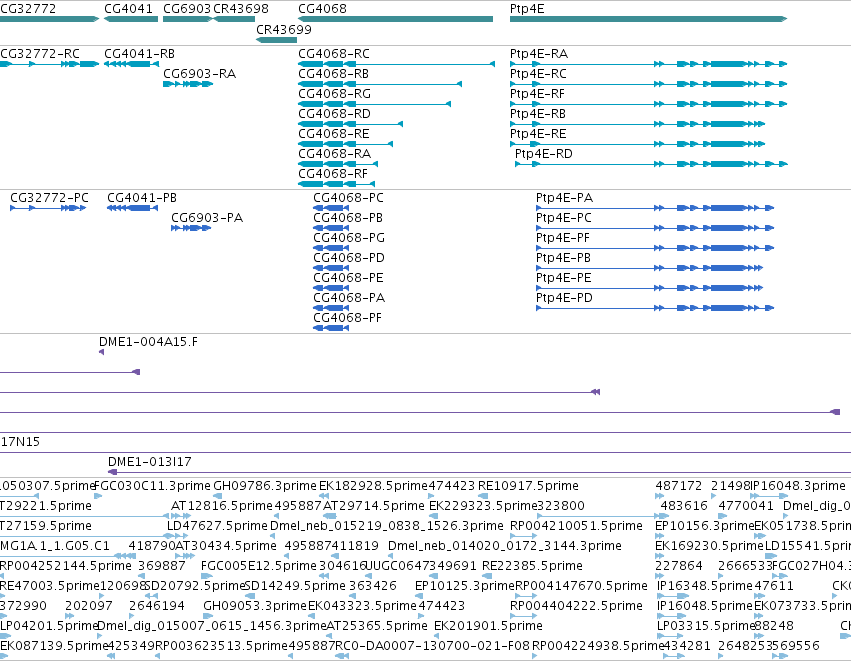Viewport: 851px width, 661px height.
Task: Click the EP10156.3prime EST label
Action: tap(705, 526)
